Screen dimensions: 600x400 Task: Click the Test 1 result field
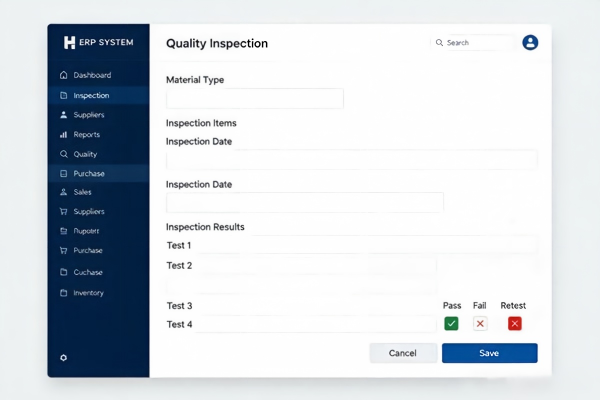point(367,245)
